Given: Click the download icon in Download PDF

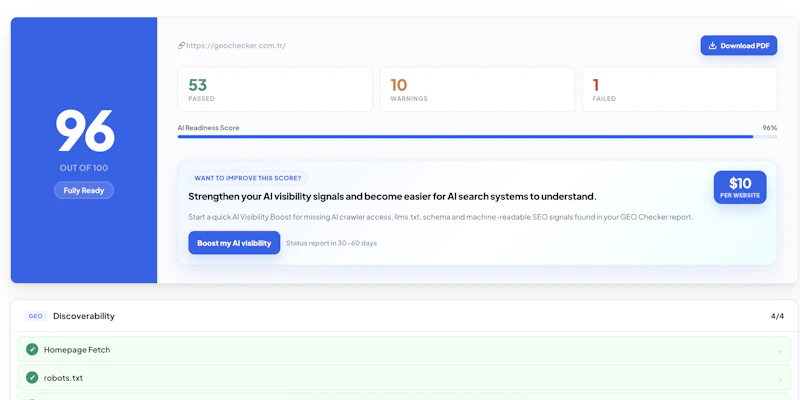Looking at the screenshot, I should (713, 45).
